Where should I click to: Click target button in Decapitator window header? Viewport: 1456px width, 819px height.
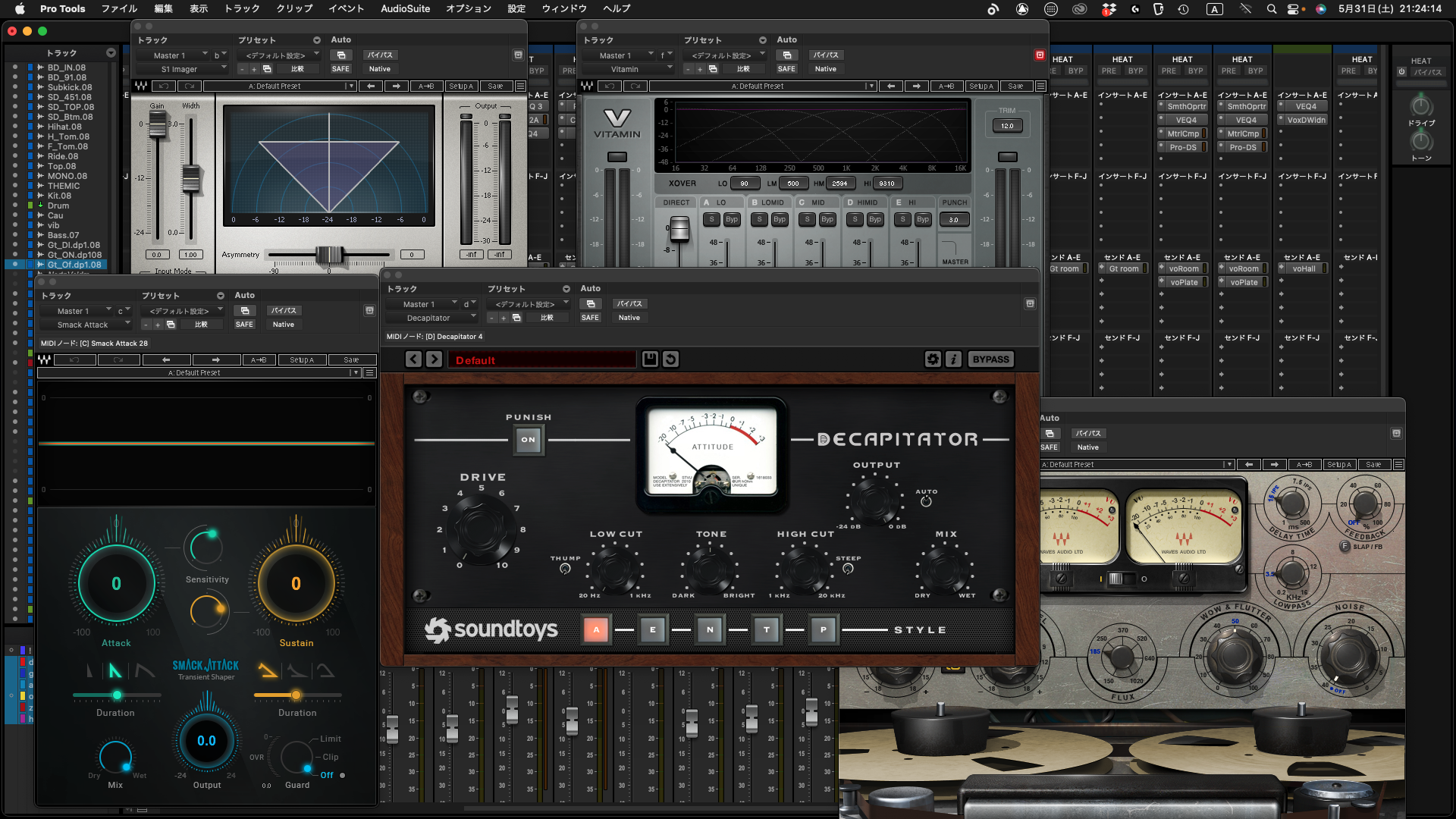tap(1031, 303)
